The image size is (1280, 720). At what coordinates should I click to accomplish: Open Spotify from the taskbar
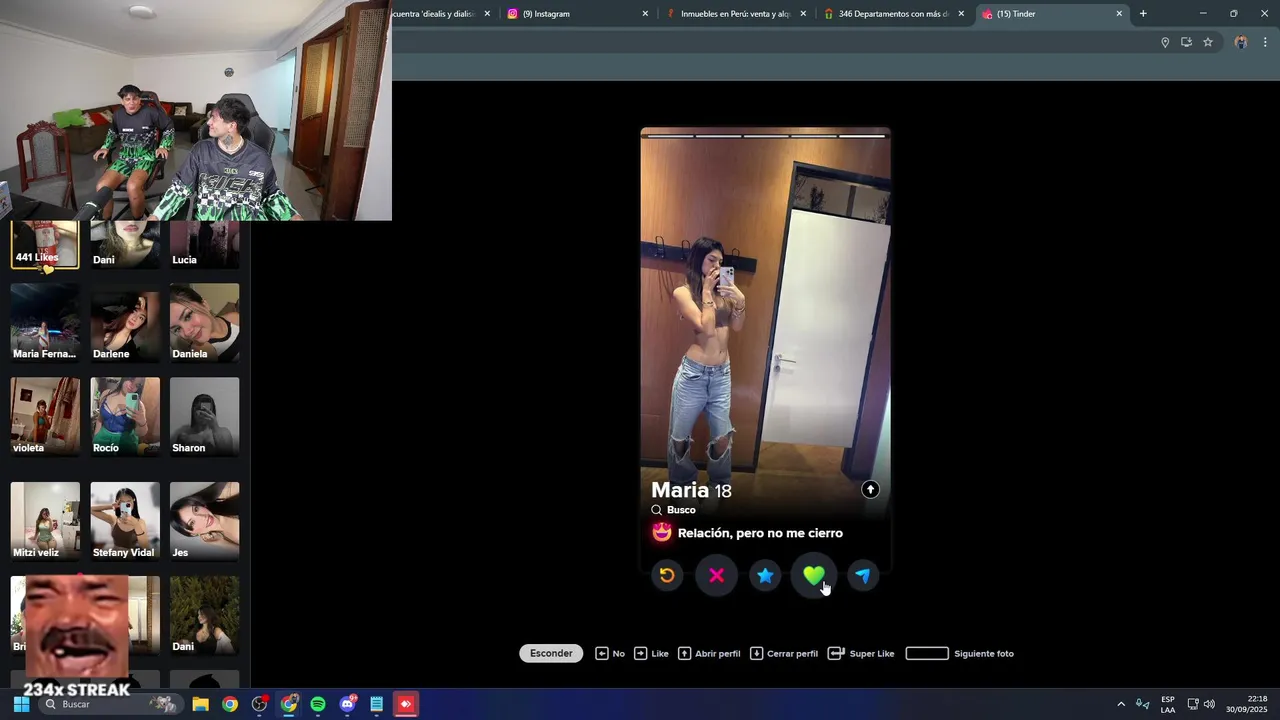(x=318, y=704)
